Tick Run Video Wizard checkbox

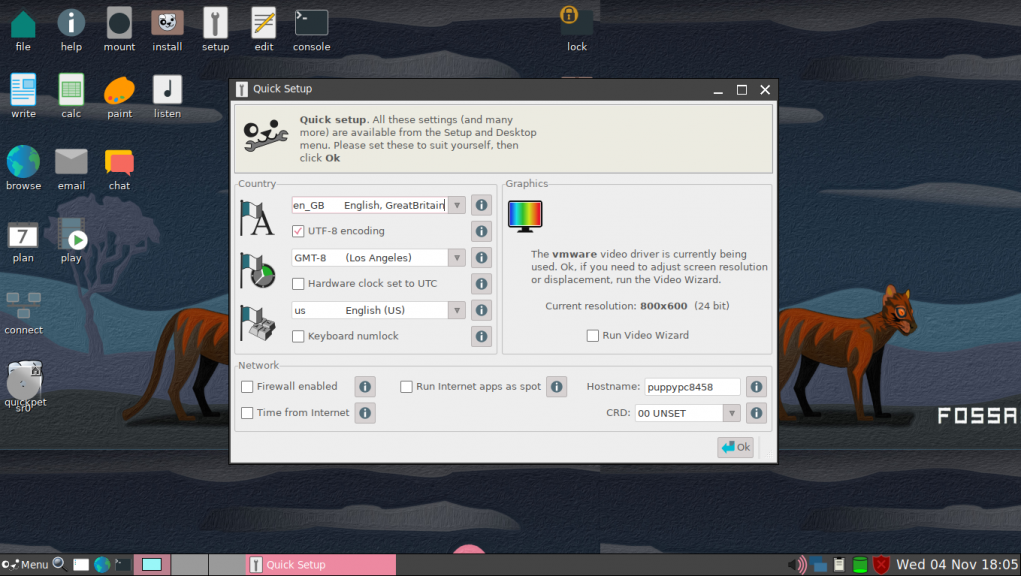[593, 336]
